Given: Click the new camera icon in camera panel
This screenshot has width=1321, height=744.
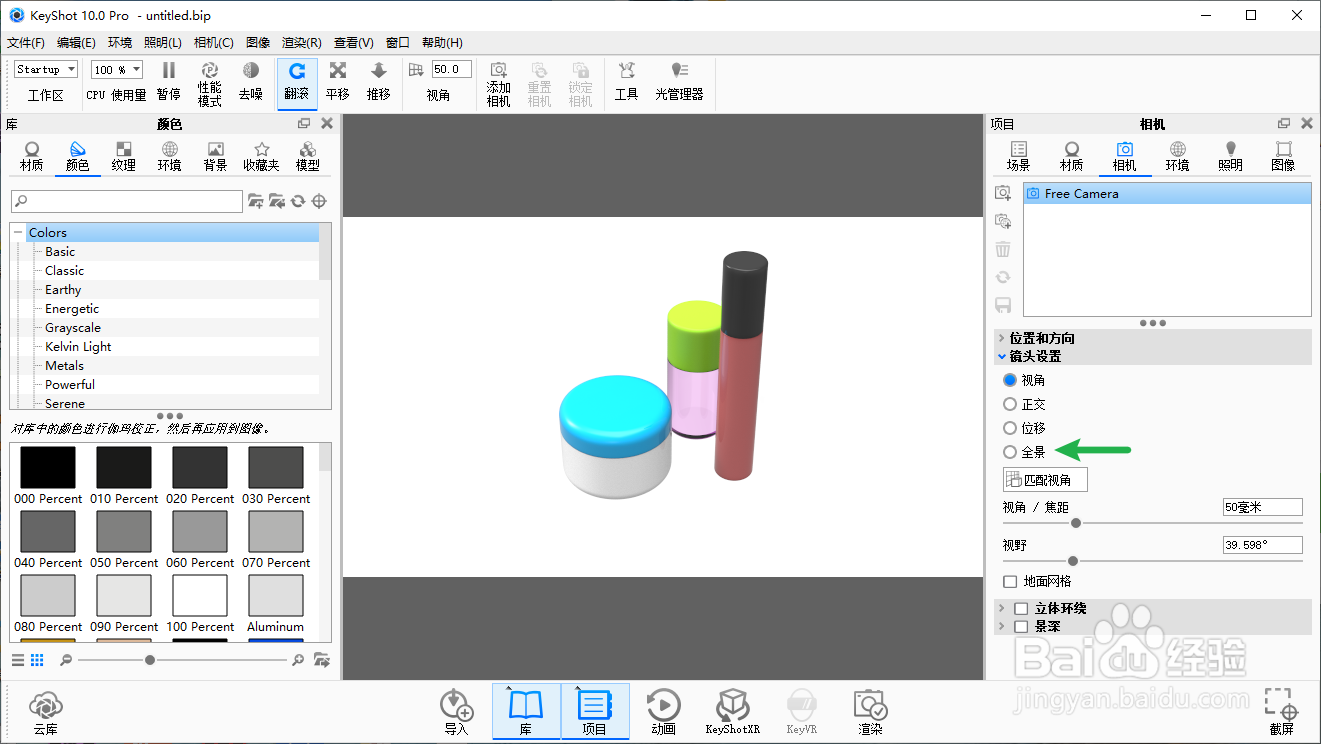Looking at the screenshot, I should coord(1003,193).
